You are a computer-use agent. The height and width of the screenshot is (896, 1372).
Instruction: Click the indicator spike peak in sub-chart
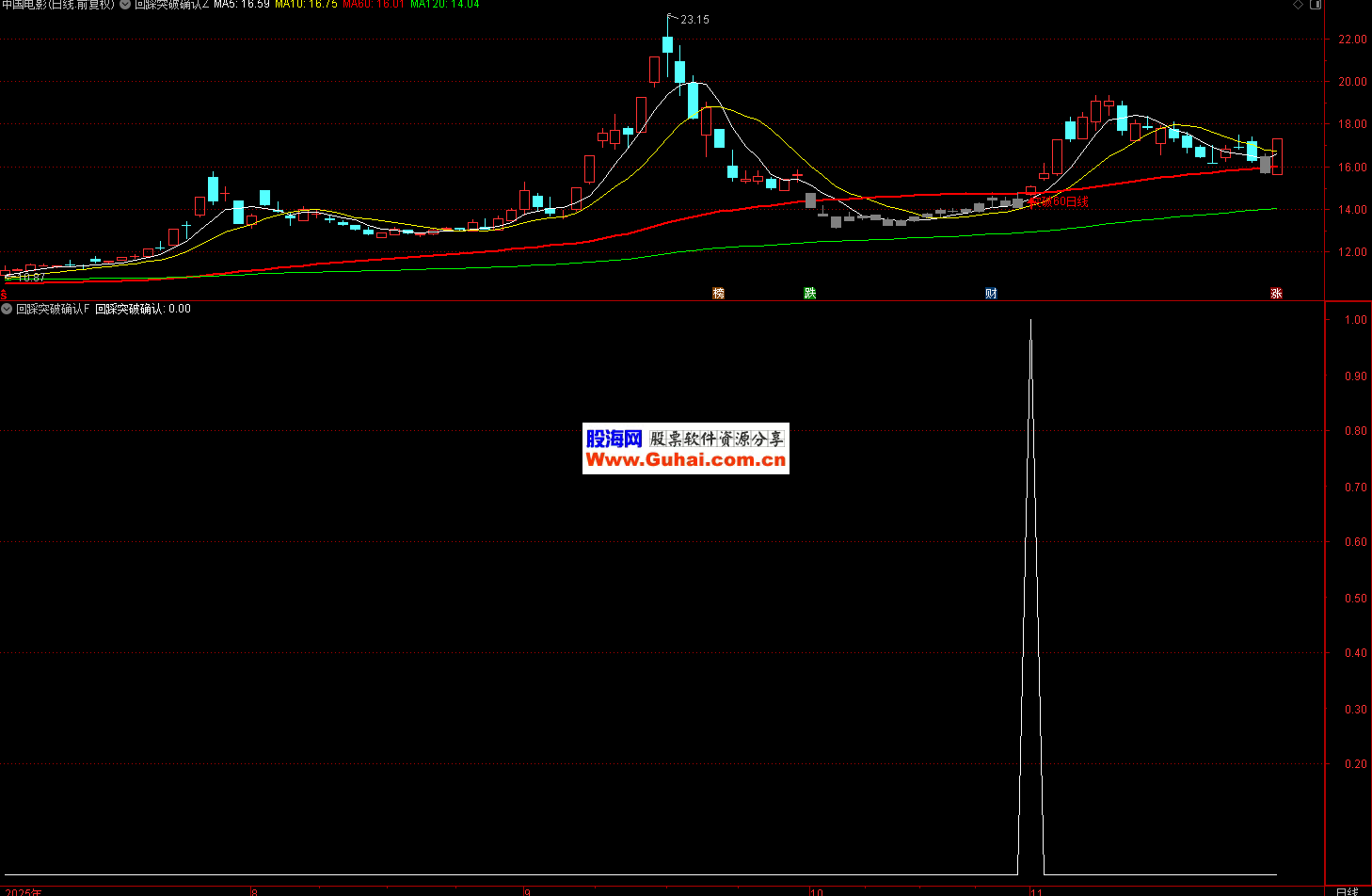pyautogui.click(x=1030, y=322)
